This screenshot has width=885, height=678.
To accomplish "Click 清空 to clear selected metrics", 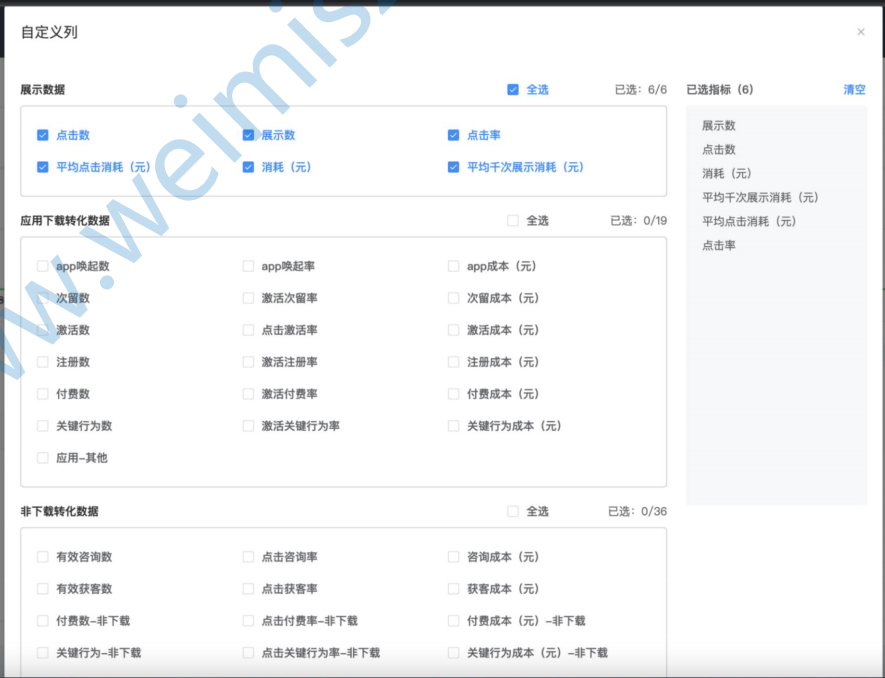I will 854,90.
